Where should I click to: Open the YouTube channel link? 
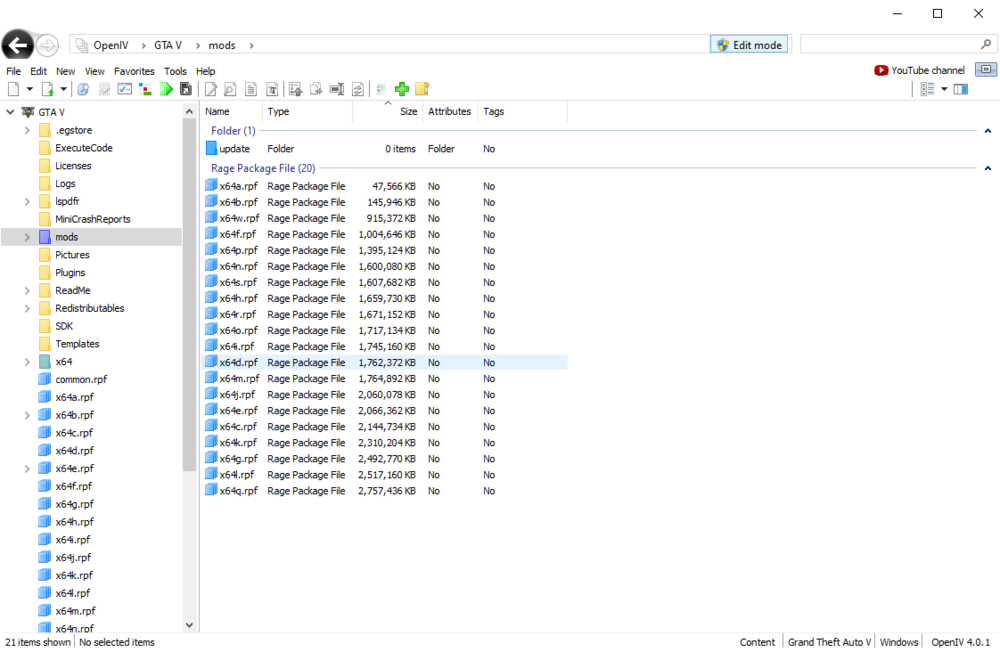click(x=920, y=70)
